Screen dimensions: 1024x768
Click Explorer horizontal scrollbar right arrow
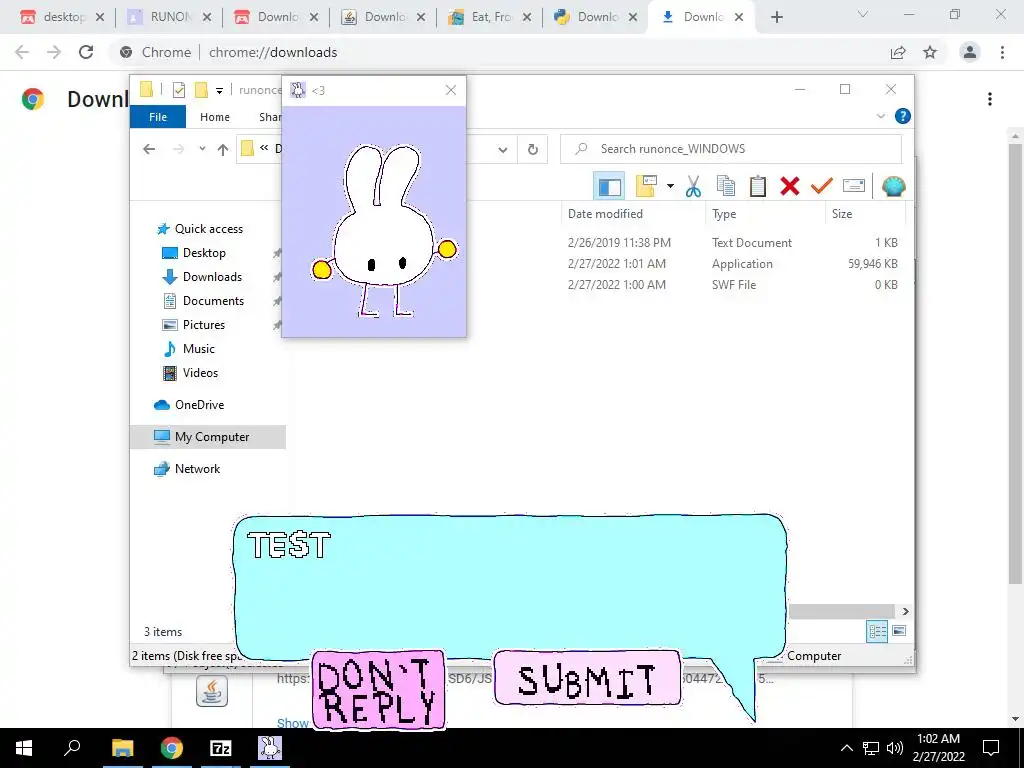pyautogui.click(x=905, y=611)
